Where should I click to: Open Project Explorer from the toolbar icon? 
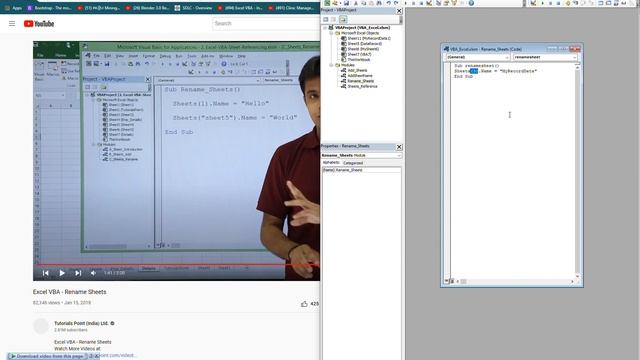(x=438, y=3)
